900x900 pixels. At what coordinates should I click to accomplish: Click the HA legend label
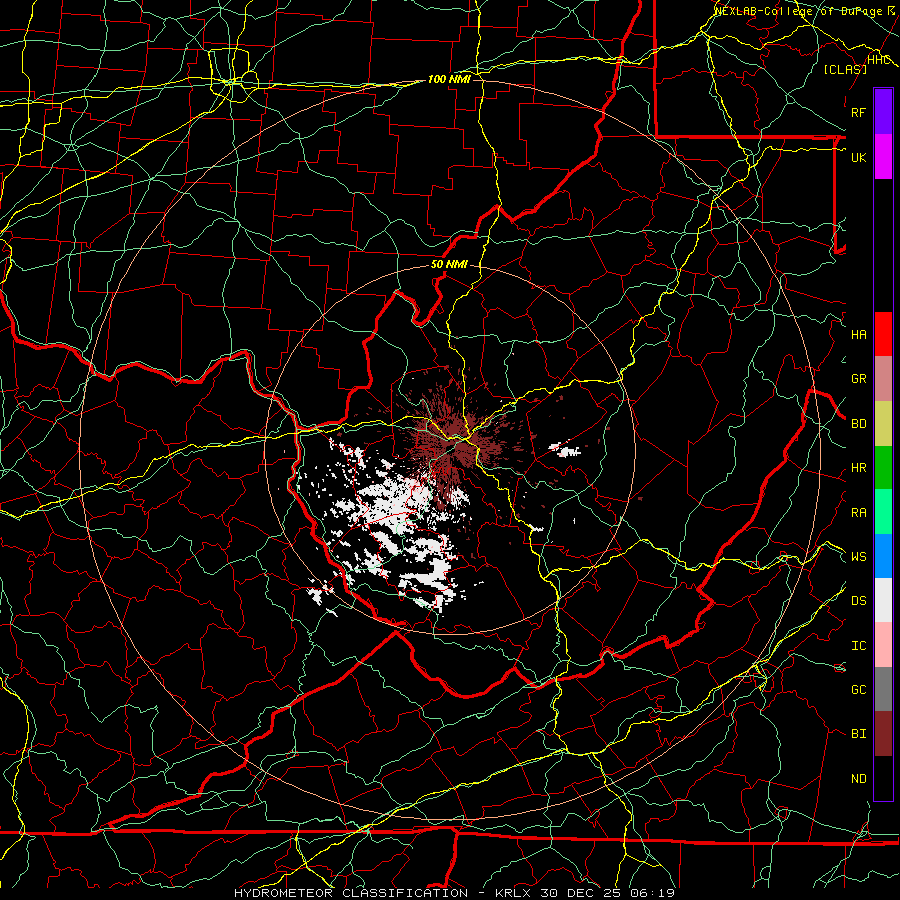859,334
